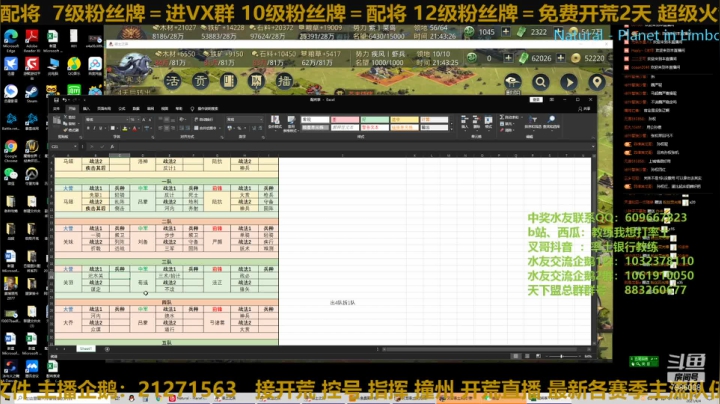
Task: Switch to the Excel 页面布局 ribbon tab
Action: click(104, 109)
